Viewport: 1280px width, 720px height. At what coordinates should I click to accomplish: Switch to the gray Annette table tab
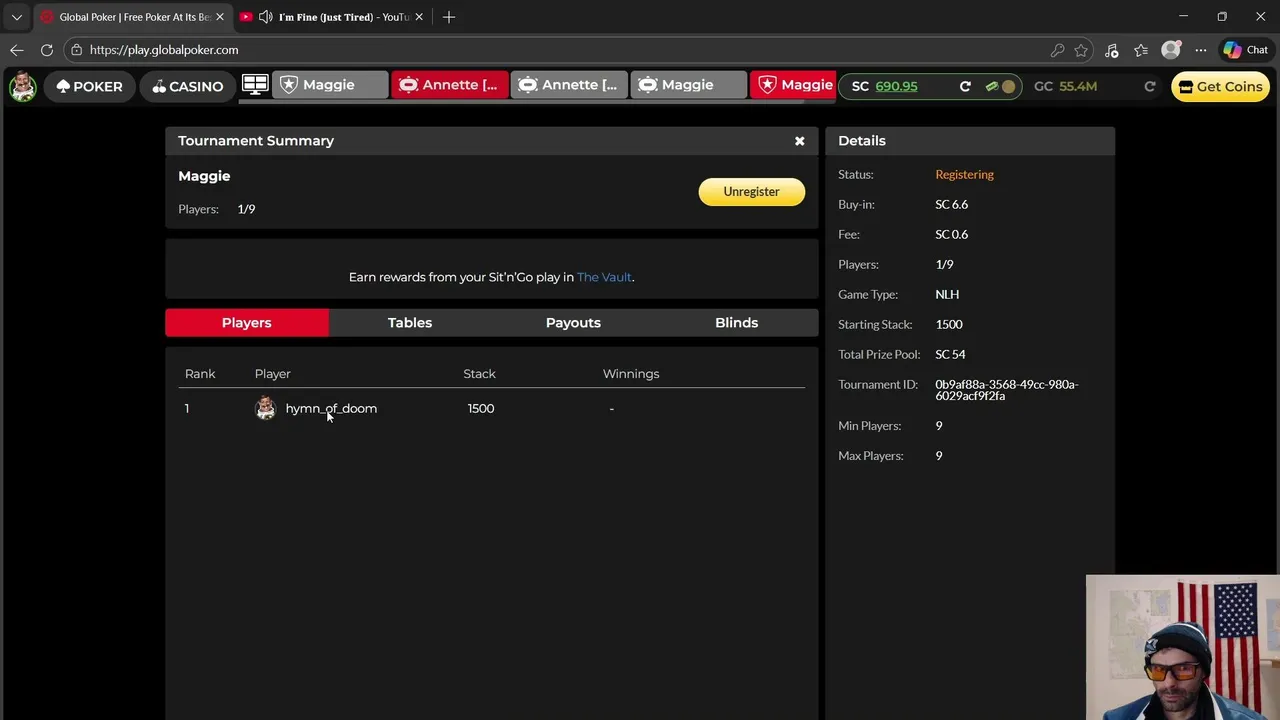(x=569, y=85)
